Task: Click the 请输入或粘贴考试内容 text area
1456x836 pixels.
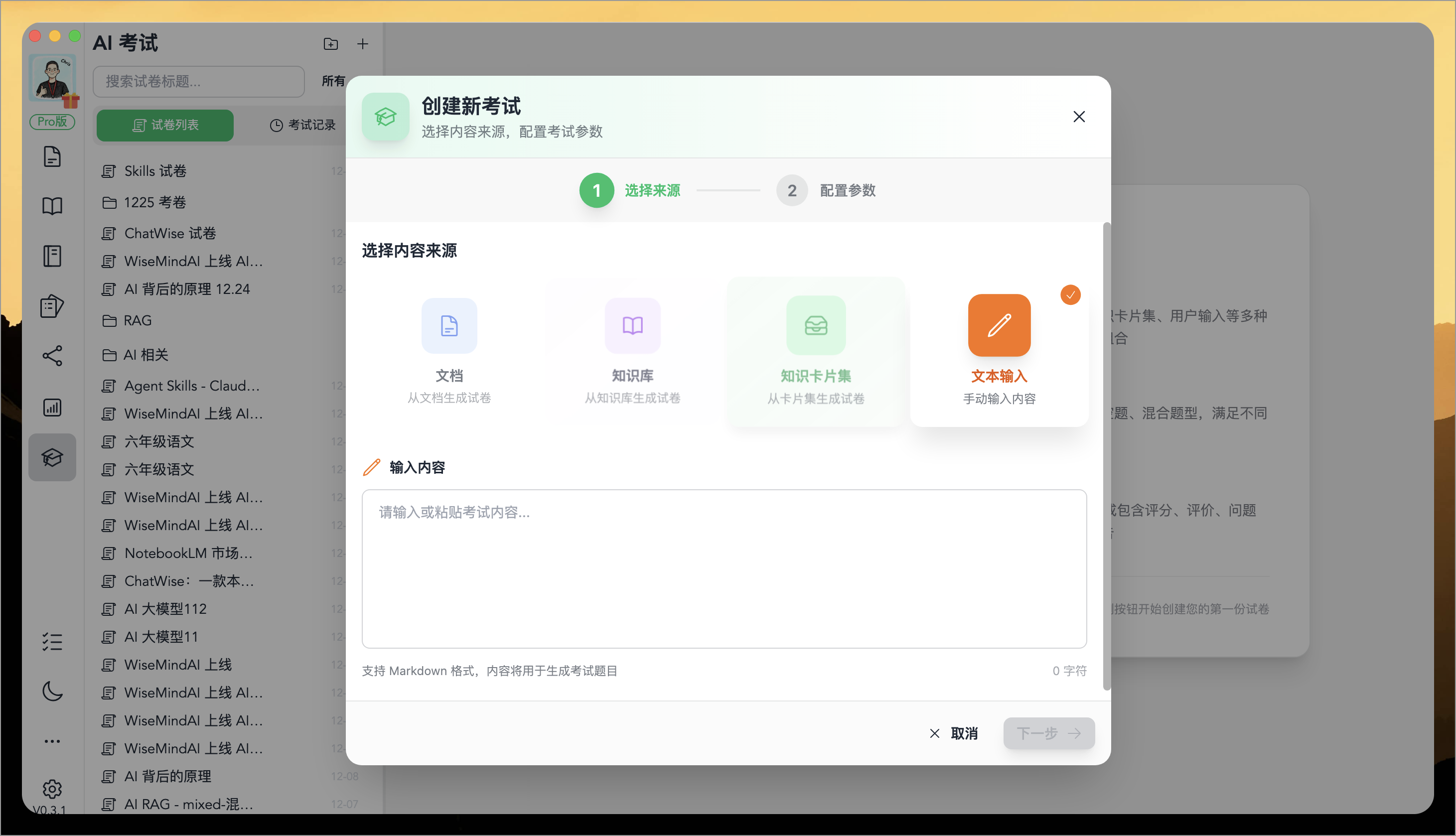Action: coord(724,568)
